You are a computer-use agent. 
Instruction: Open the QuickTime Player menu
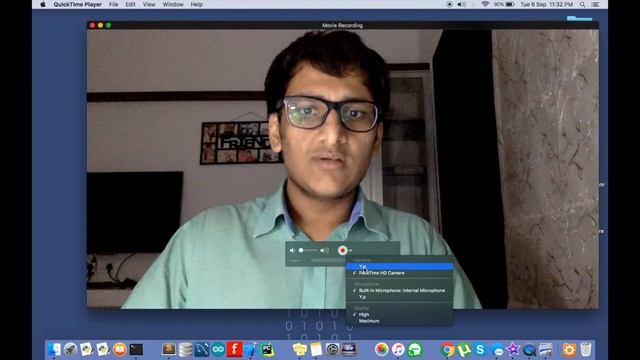click(x=78, y=4)
